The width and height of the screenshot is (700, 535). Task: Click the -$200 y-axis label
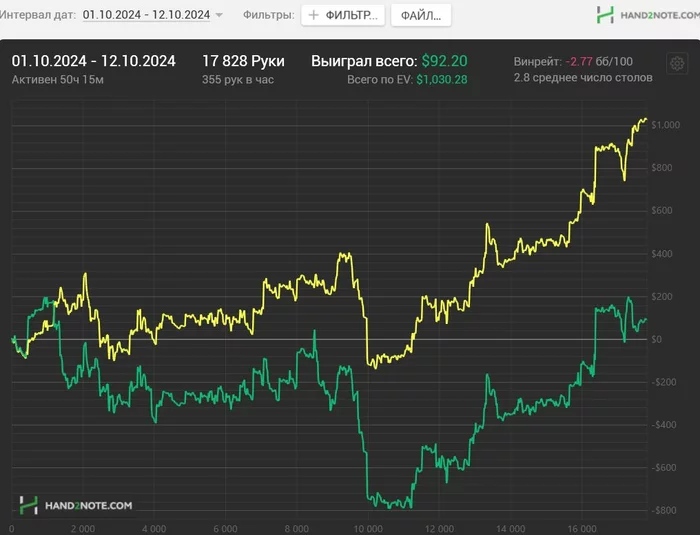tap(662, 382)
